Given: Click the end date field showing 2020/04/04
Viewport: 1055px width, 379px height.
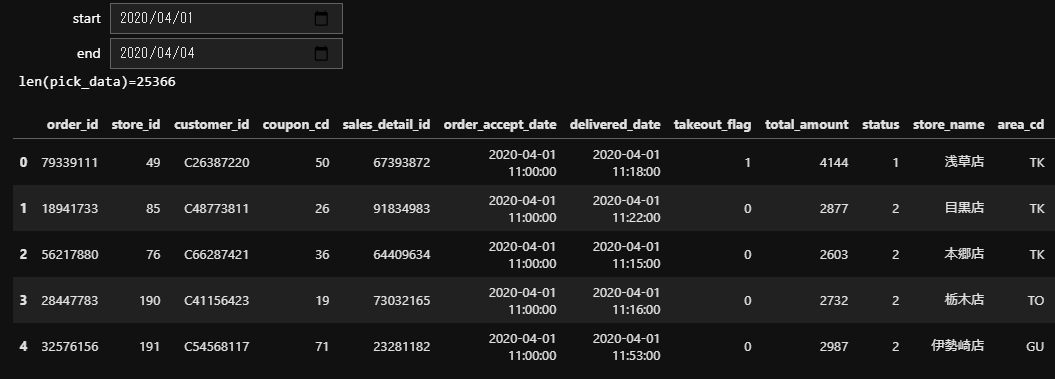Looking at the screenshot, I should click(226, 54).
